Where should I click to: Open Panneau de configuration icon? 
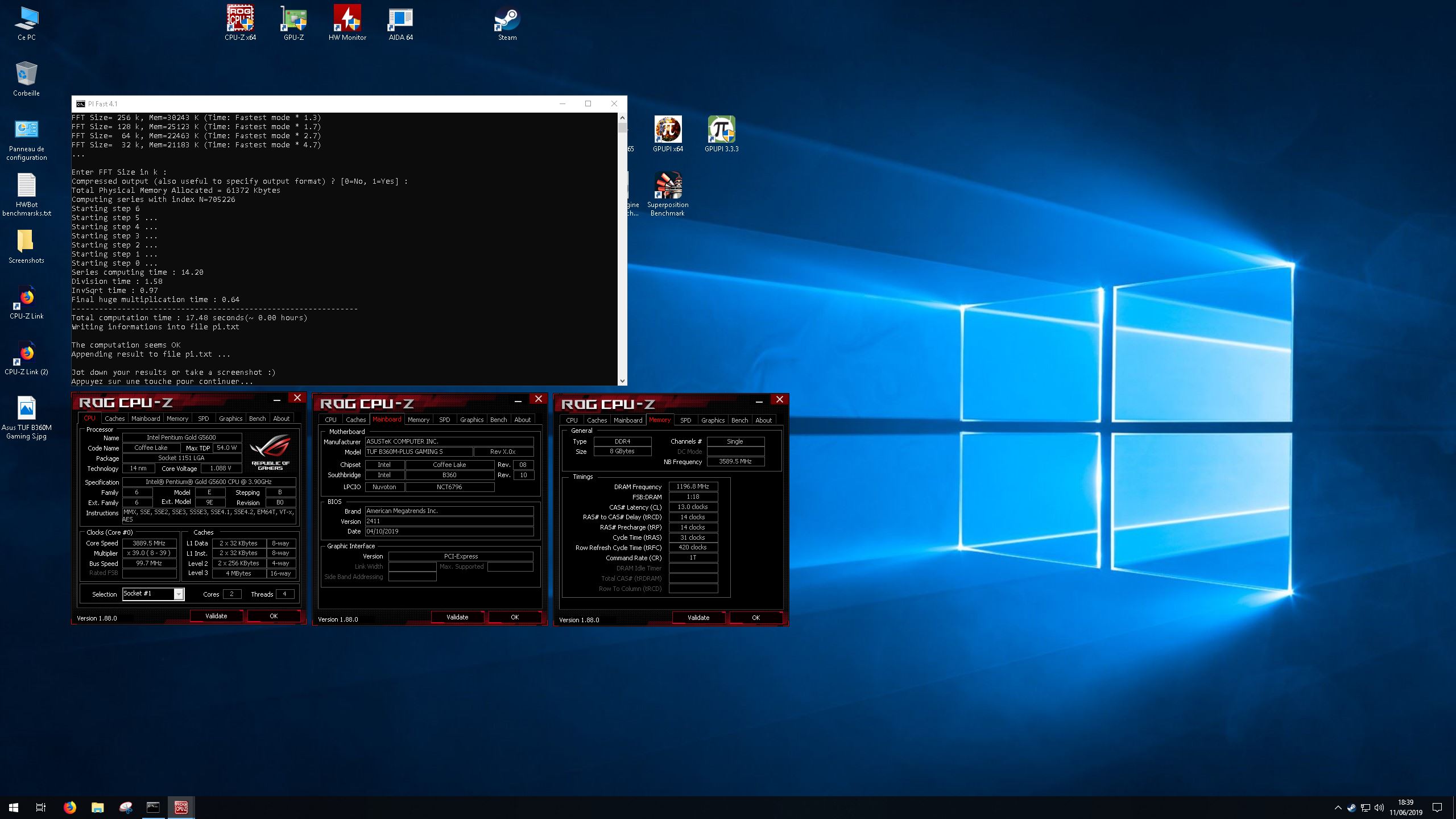click(26, 140)
